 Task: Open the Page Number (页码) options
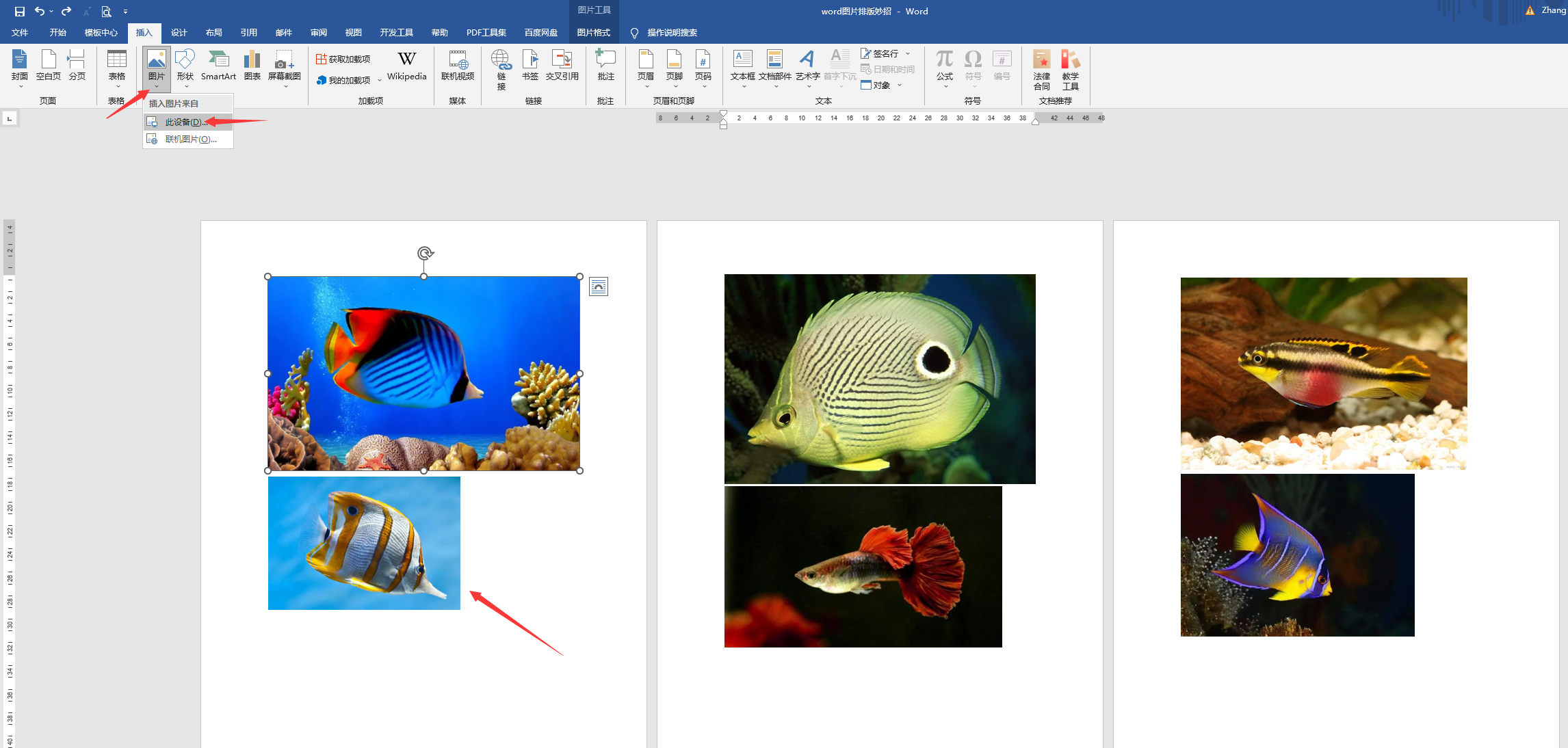tap(703, 67)
